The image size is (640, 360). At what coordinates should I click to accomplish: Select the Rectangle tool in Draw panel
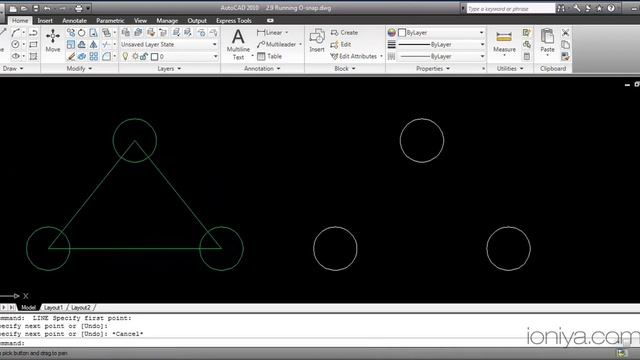(33, 44)
